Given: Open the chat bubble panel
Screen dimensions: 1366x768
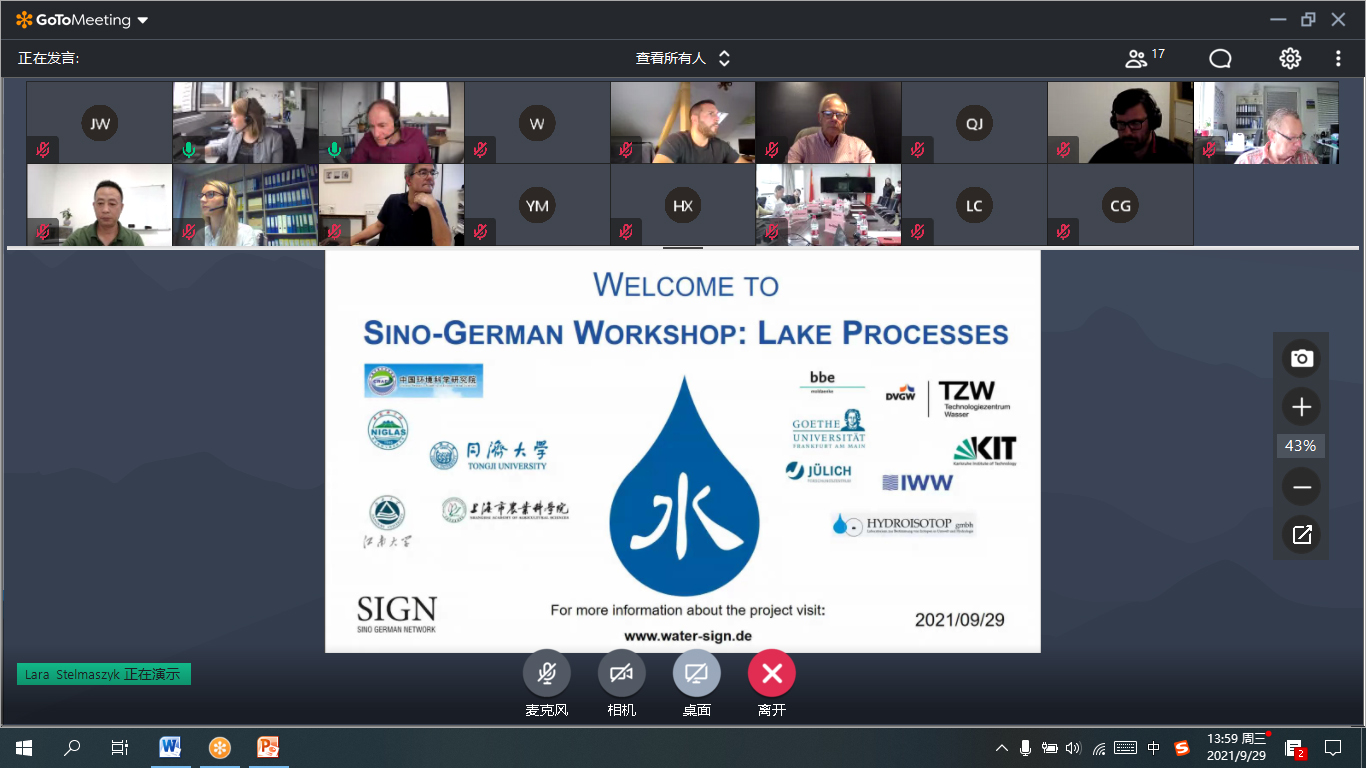Looking at the screenshot, I should (1220, 59).
